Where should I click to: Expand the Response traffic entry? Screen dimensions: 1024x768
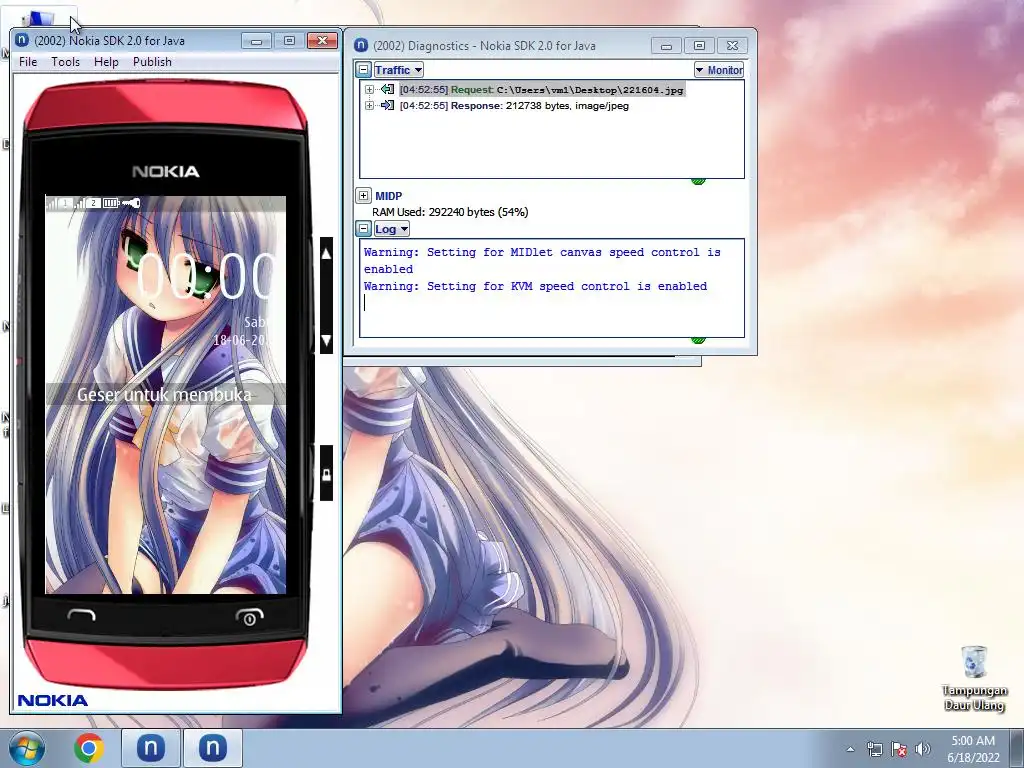pyautogui.click(x=369, y=105)
